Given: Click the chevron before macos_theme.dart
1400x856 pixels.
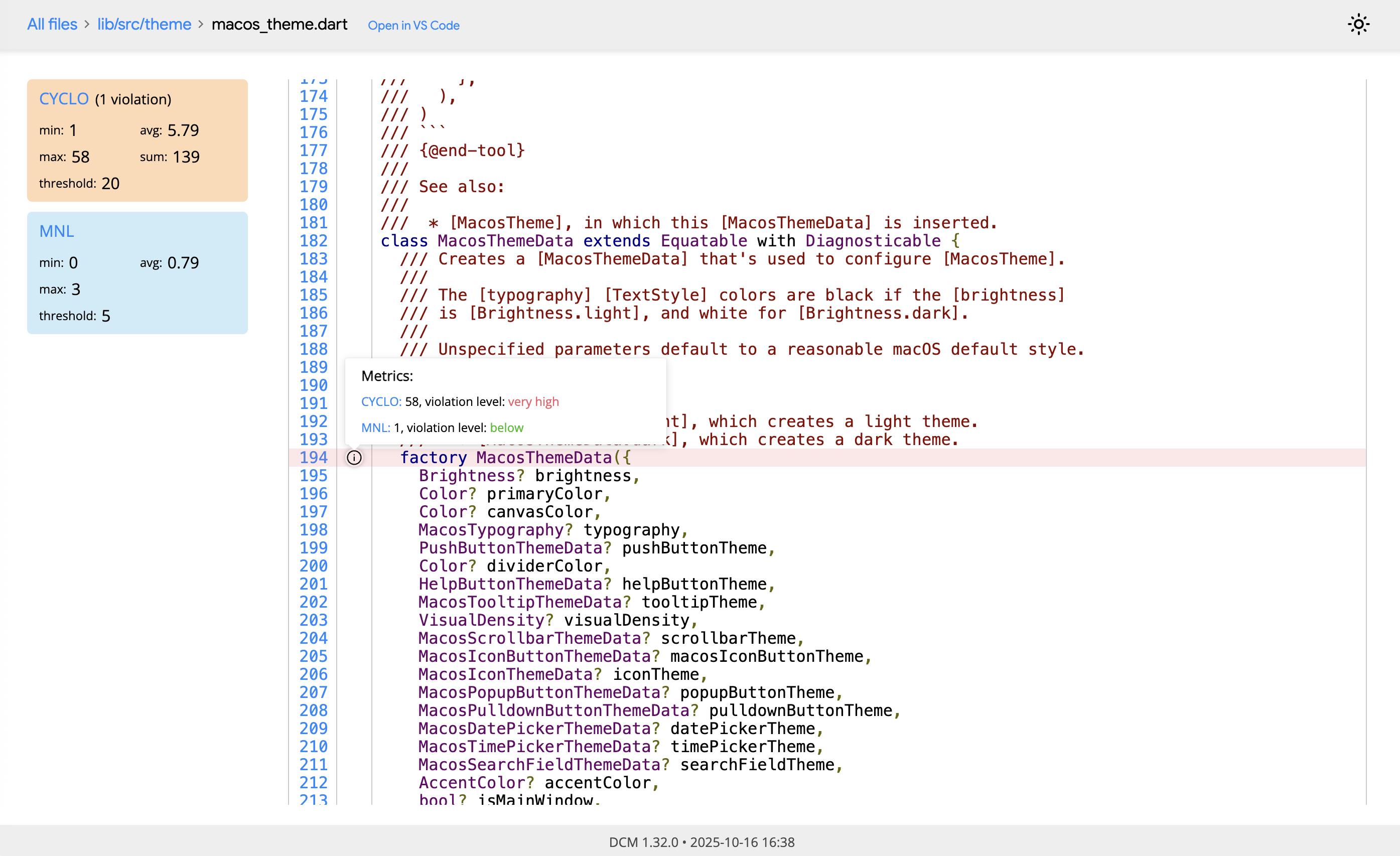Looking at the screenshot, I should (x=201, y=25).
